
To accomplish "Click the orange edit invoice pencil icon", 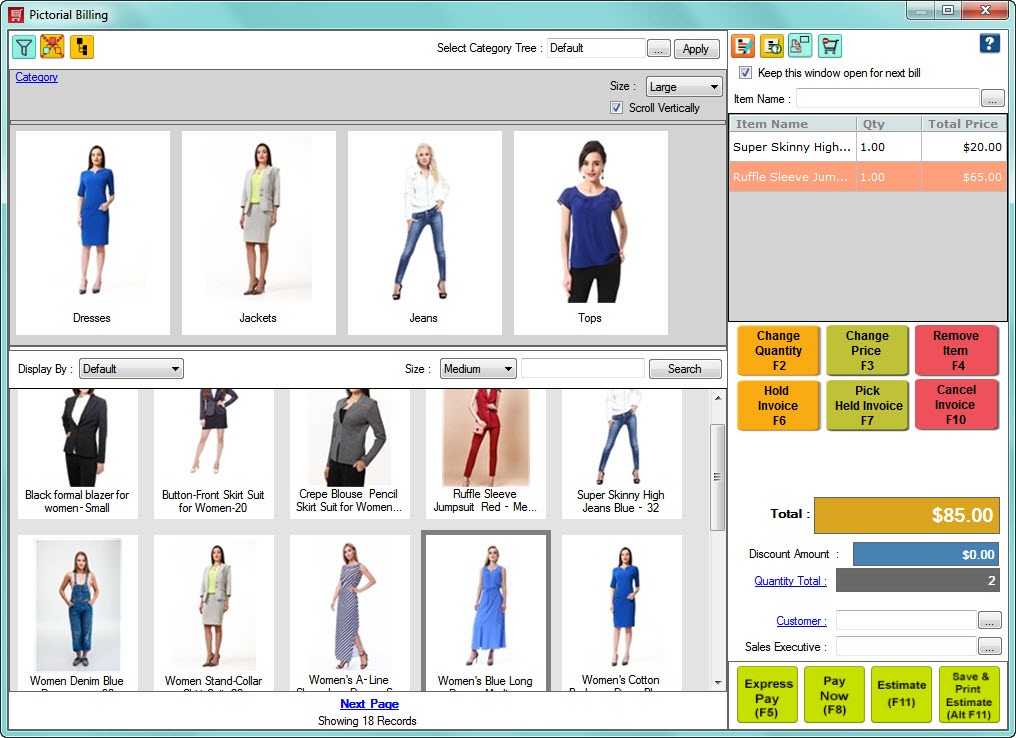I will coord(743,46).
